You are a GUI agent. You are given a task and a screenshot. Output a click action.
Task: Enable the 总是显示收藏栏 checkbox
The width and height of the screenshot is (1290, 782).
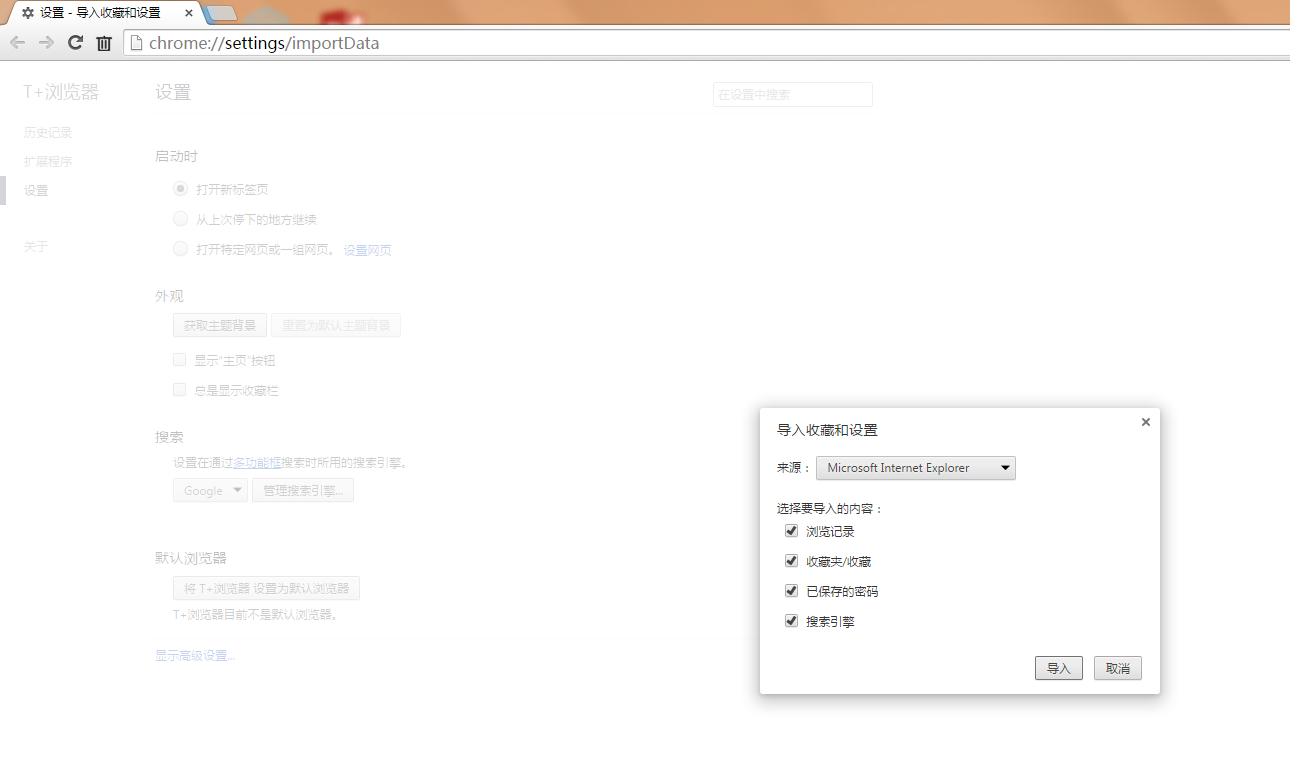pyautogui.click(x=180, y=390)
